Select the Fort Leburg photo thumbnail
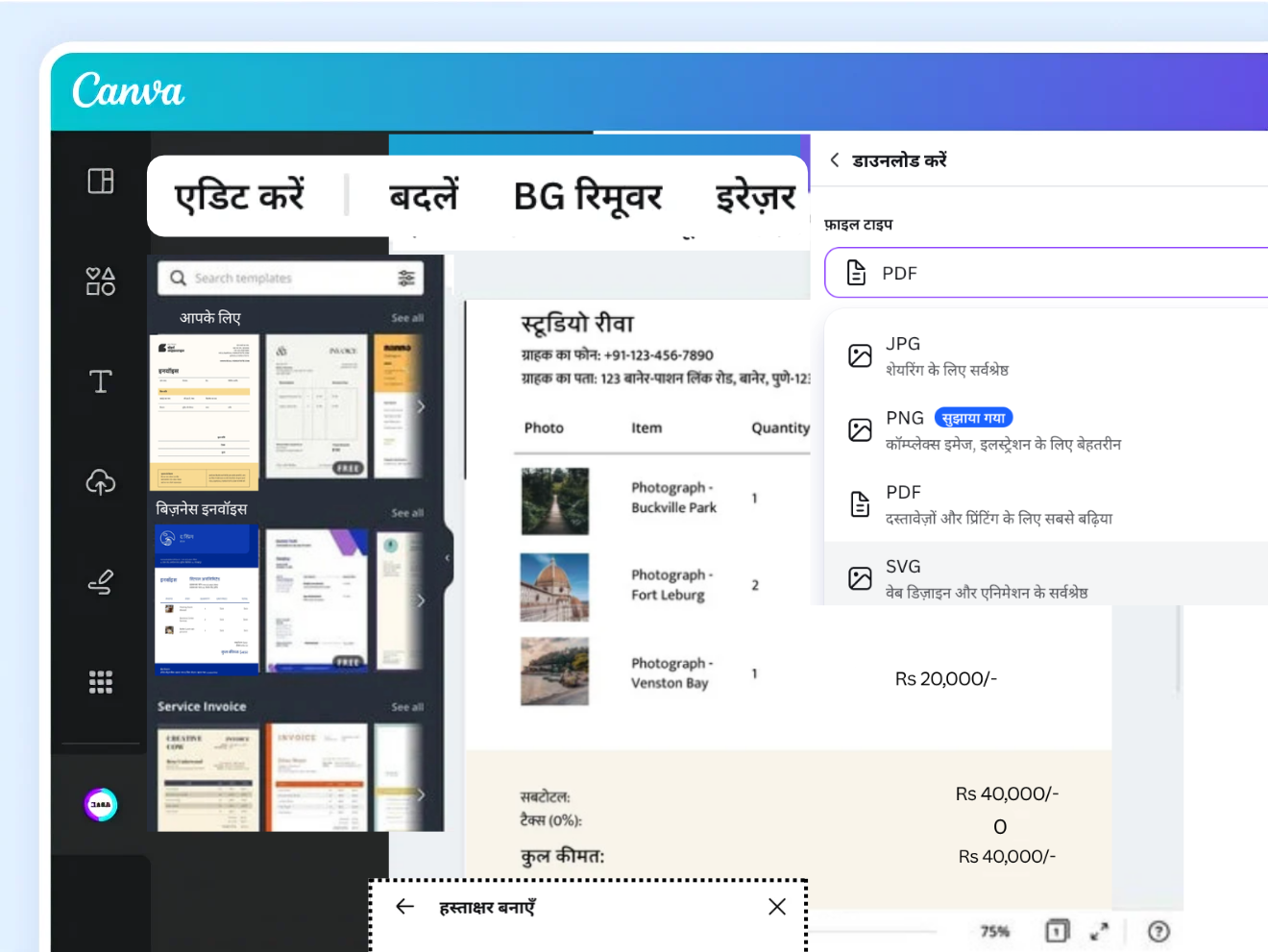This screenshot has height=952, width=1268. [x=554, y=587]
